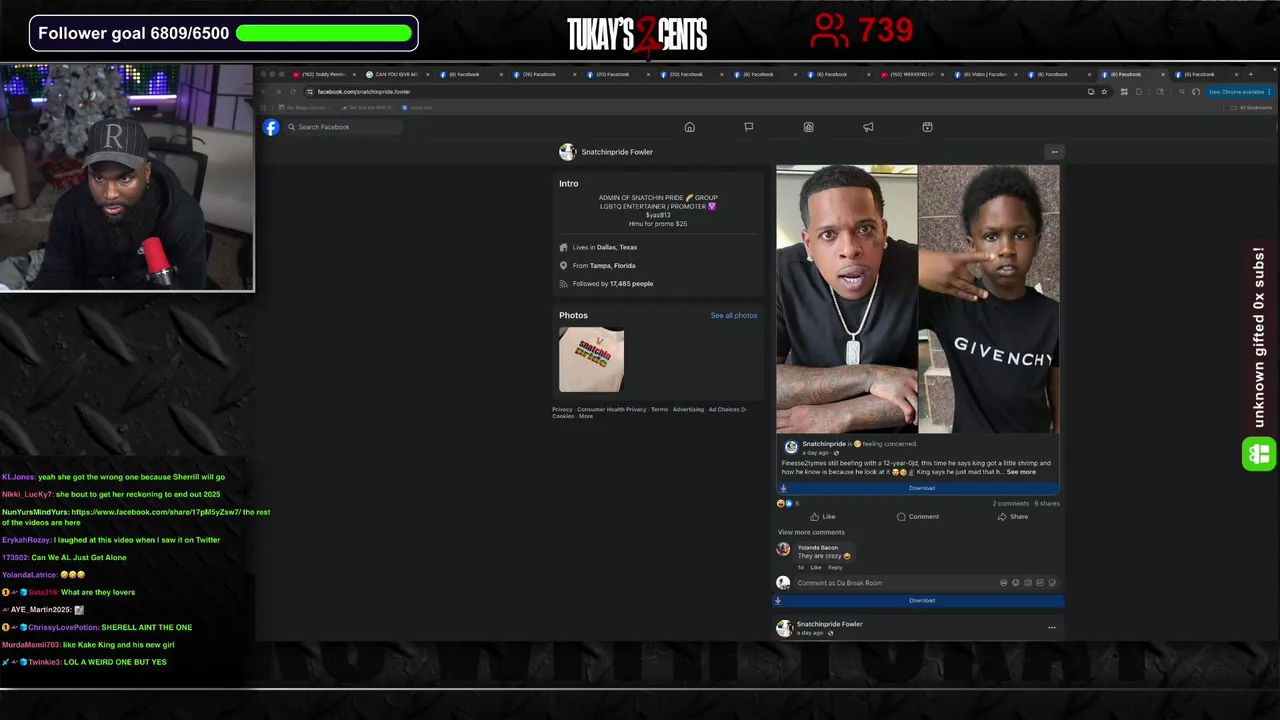Click See all photos link
The image size is (1280, 720).
[x=734, y=316]
